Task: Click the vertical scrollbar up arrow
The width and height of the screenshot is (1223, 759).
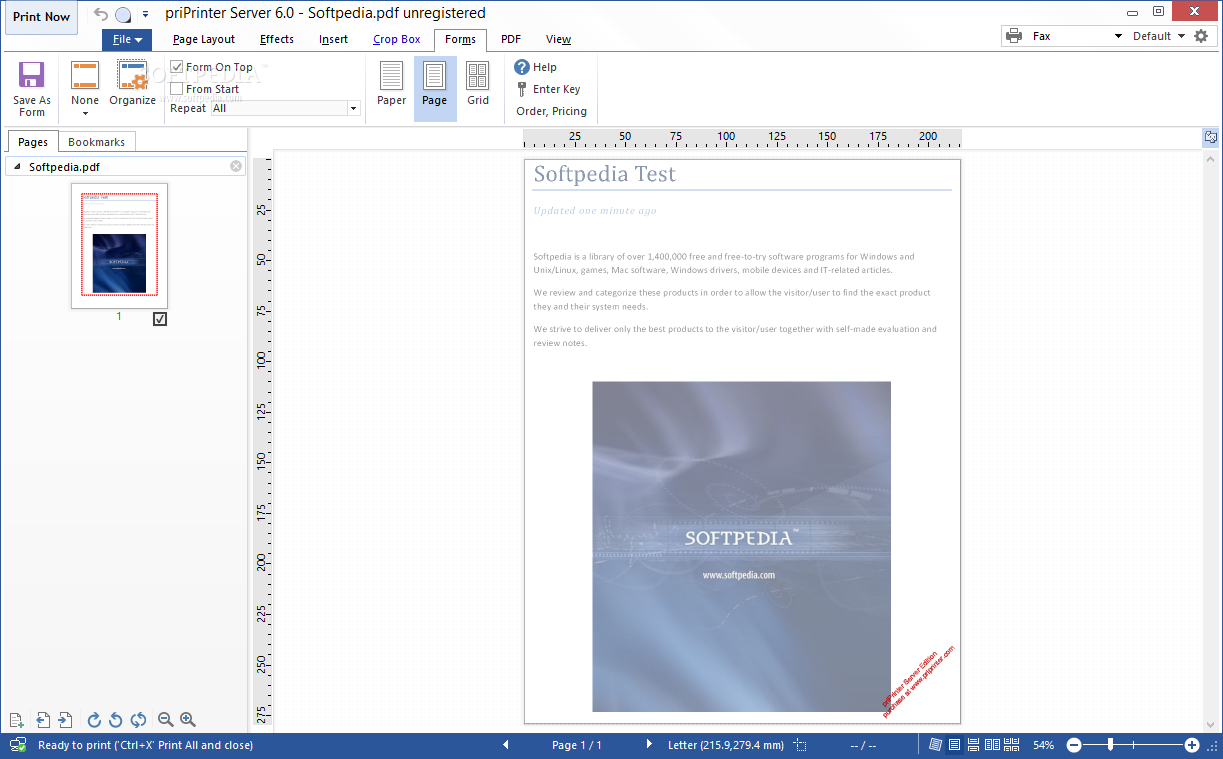Action: [1211, 159]
